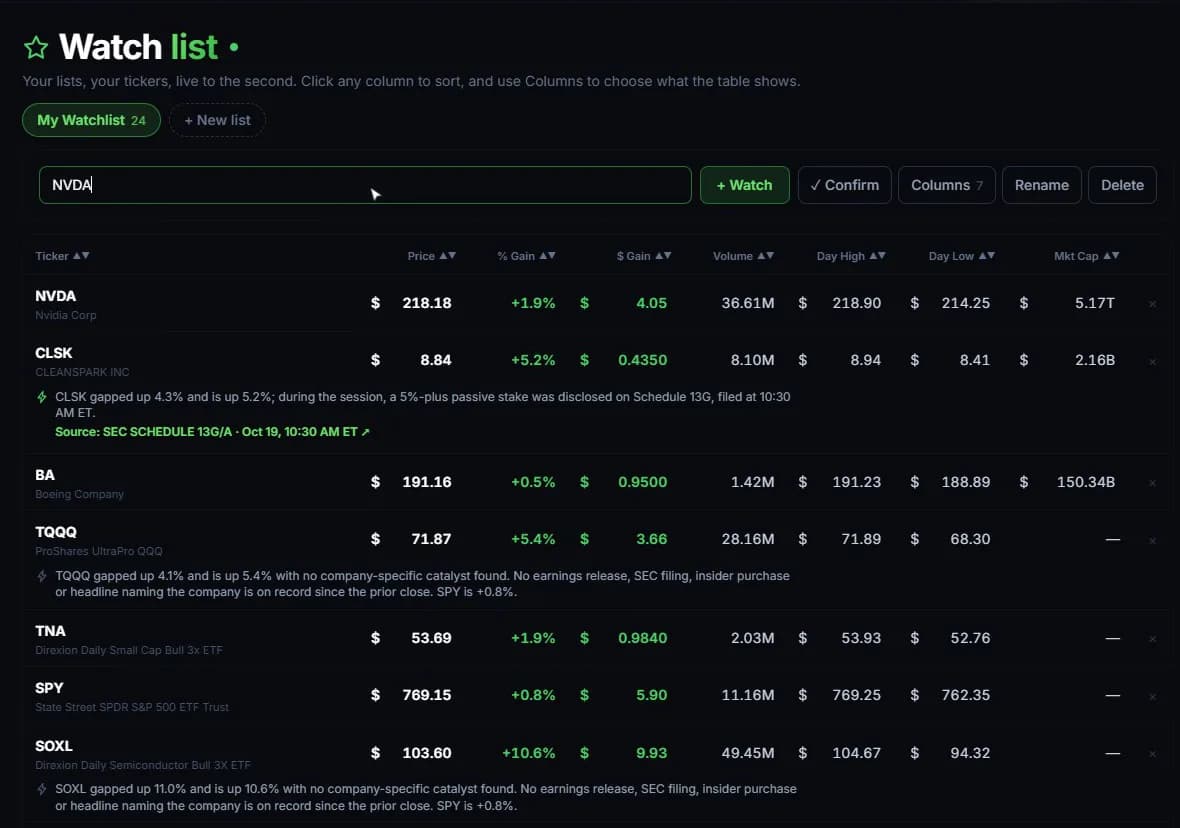
Task: Click the CLSK ticker symbol
Action: (53, 353)
